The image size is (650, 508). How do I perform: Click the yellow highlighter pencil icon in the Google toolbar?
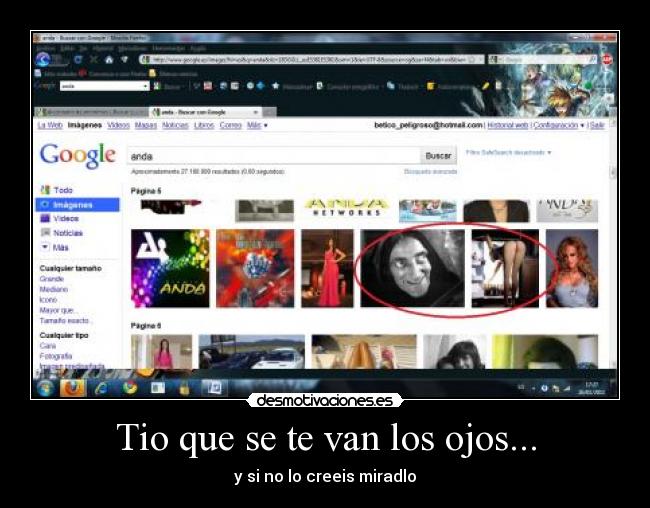485,86
